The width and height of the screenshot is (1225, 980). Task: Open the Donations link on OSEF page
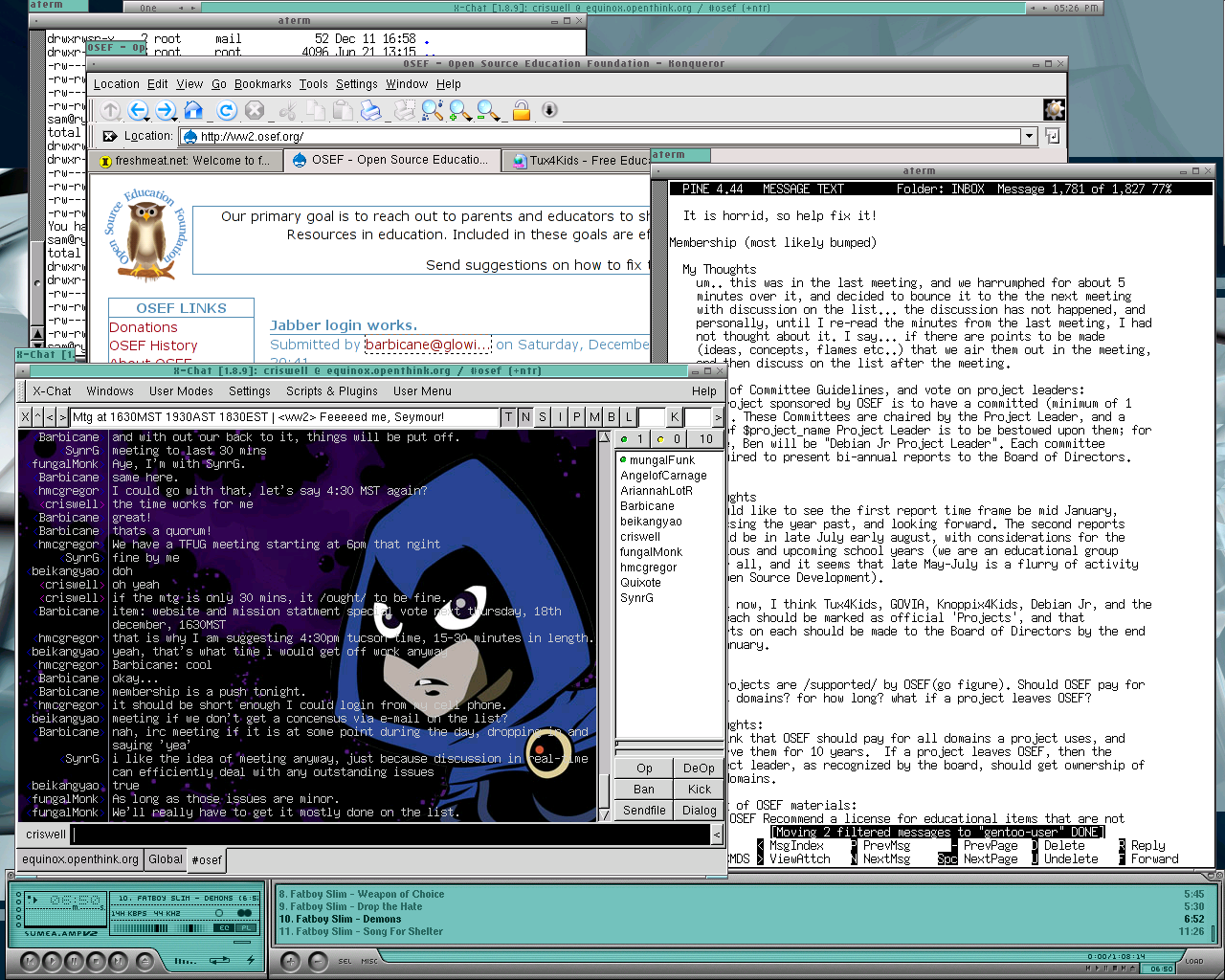pyautogui.click(x=144, y=327)
